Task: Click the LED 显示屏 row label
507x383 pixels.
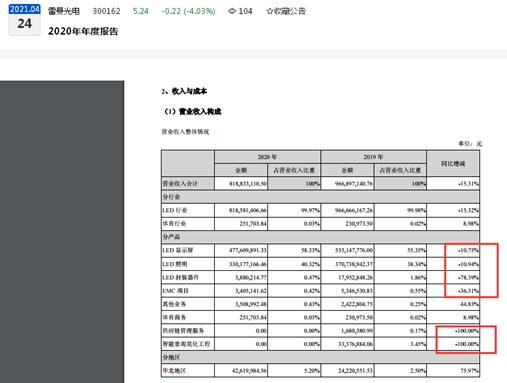Action: tap(178, 250)
